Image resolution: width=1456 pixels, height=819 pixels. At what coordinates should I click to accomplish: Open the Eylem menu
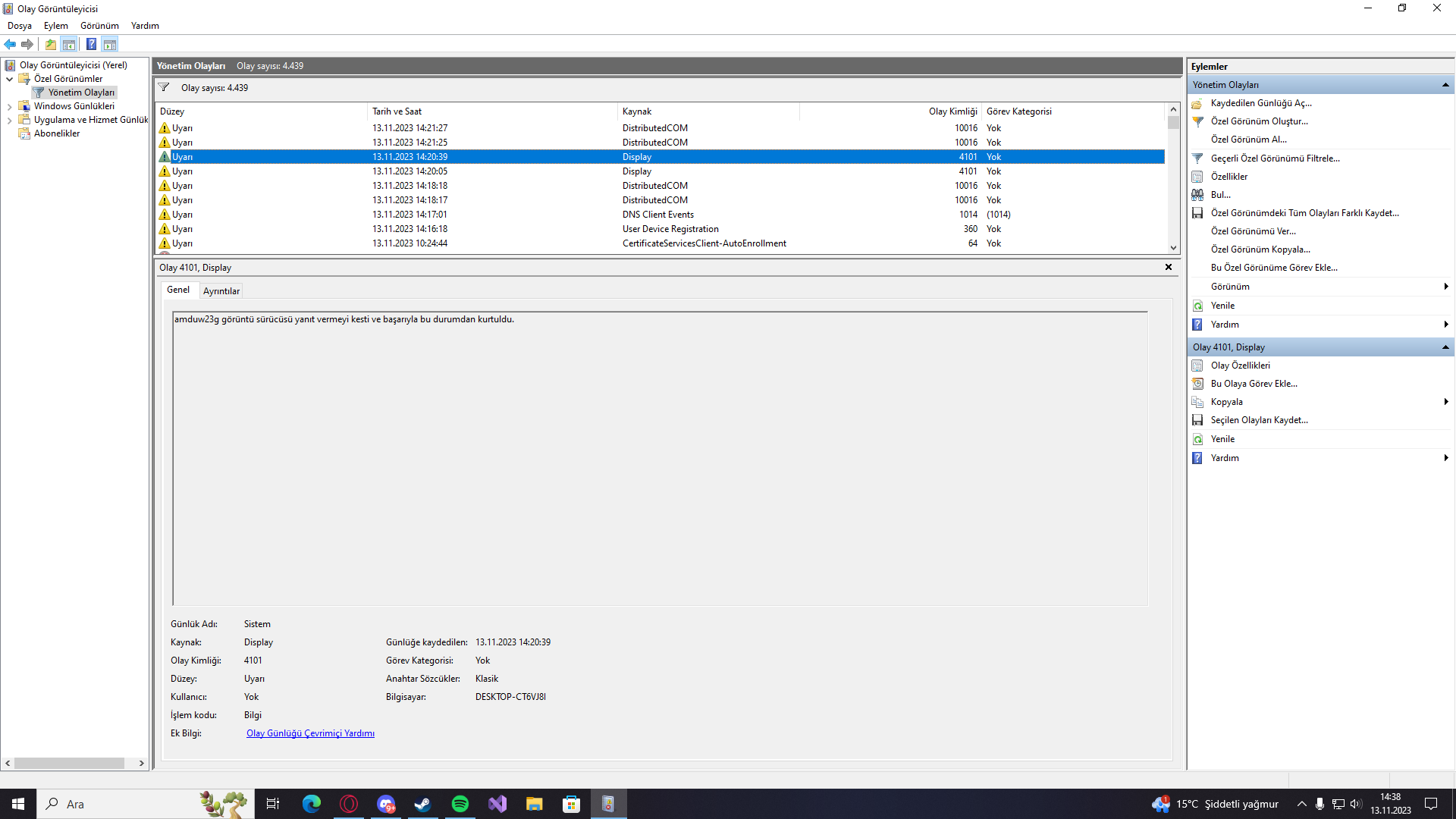click(55, 26)
